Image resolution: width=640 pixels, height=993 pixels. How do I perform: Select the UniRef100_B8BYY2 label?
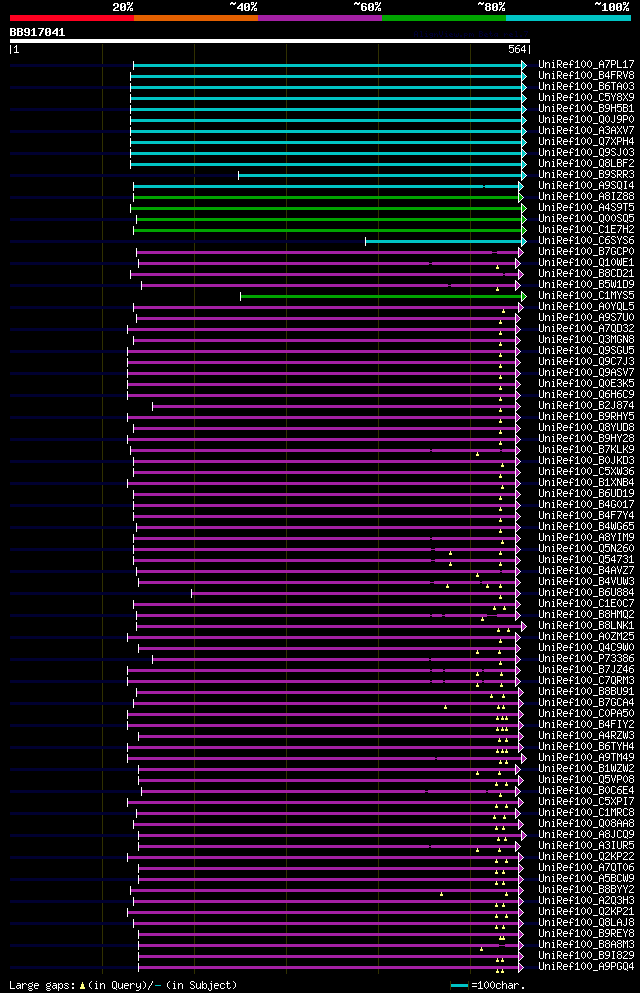(x=586, y=889)
